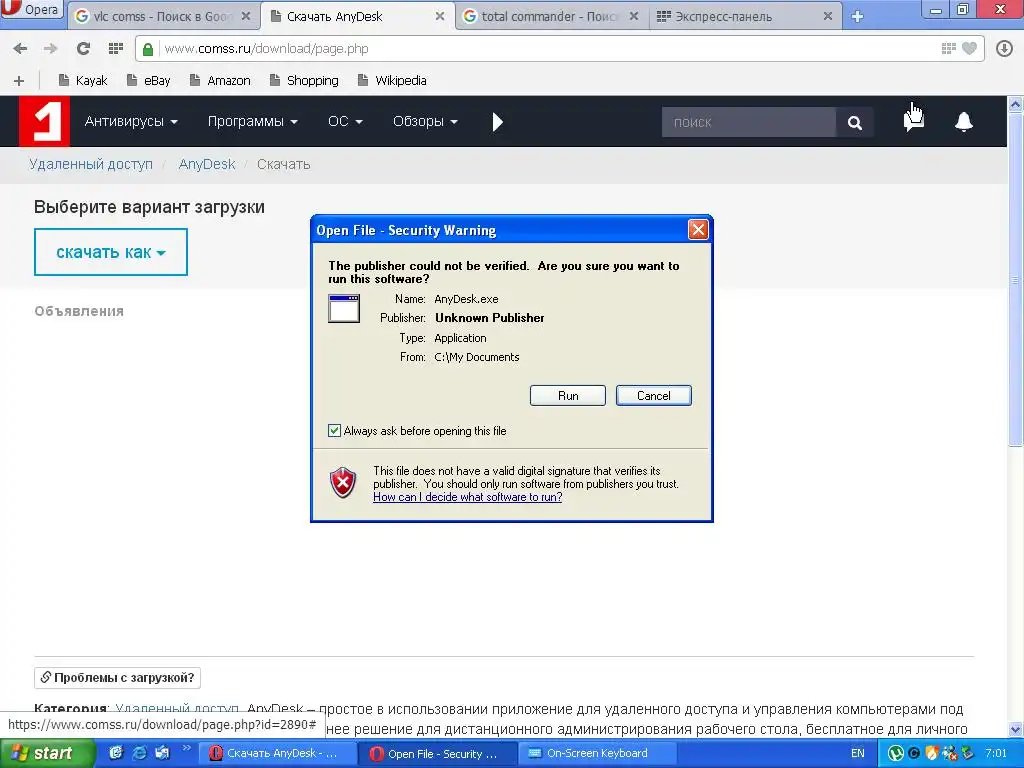Click Cancel in the security warning dialog
The width and height of the screenshot is (1024, 768).
[x=654, y=396]
